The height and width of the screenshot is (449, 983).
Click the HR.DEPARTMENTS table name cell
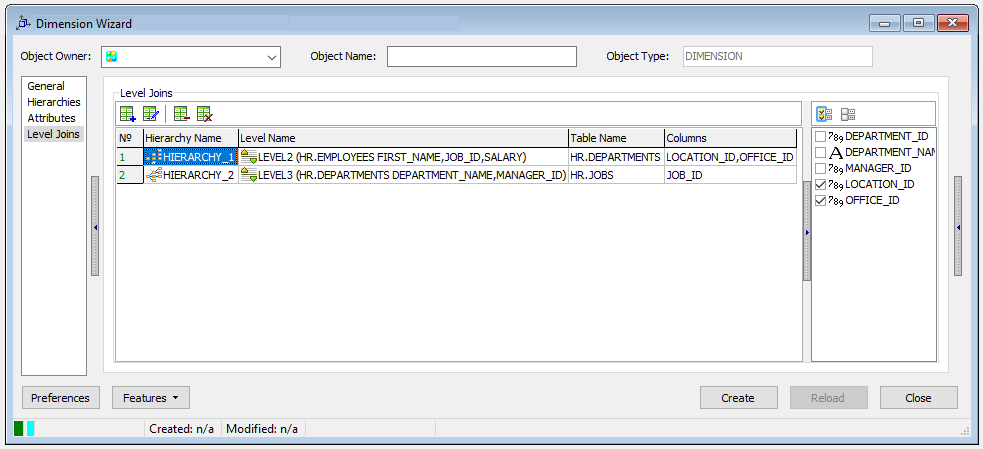pos(616,157)
